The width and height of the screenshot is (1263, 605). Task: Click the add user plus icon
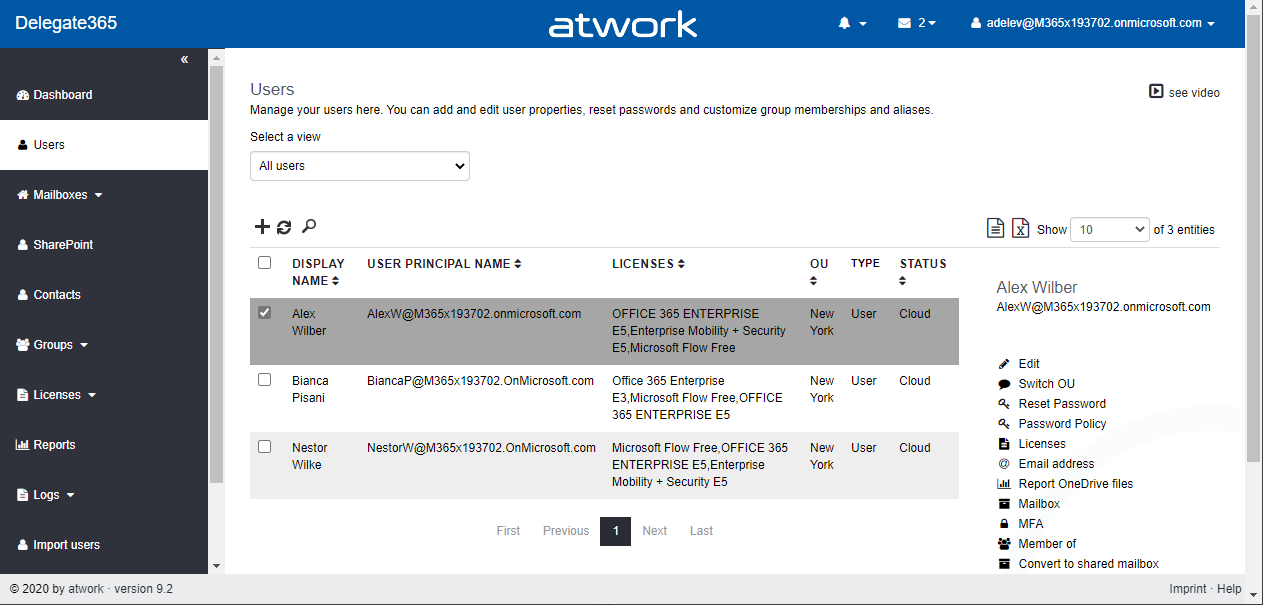(x=262, y=227)
